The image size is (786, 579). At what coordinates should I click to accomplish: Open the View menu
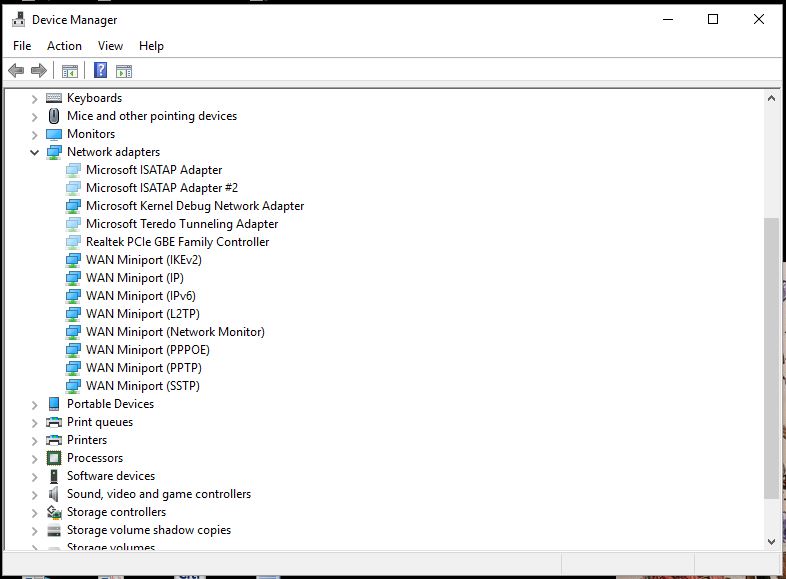pos(110,46)
